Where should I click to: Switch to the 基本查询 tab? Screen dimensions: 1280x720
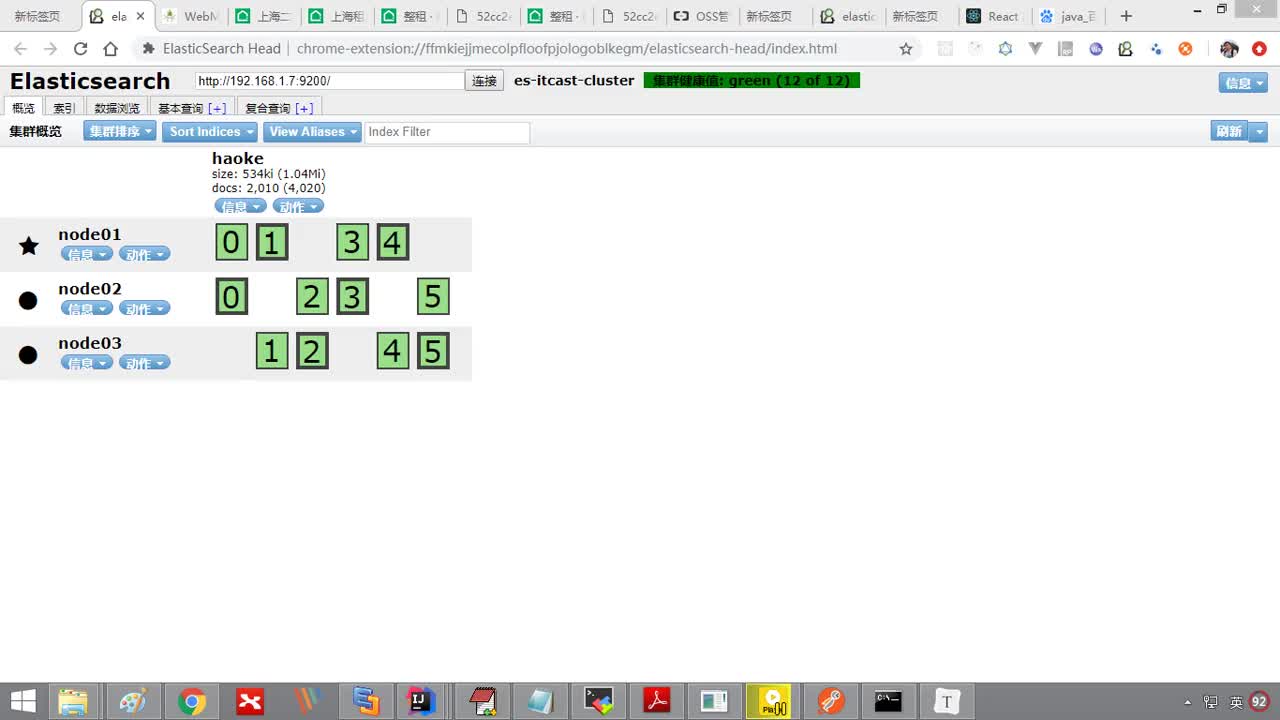coord(180,108)
